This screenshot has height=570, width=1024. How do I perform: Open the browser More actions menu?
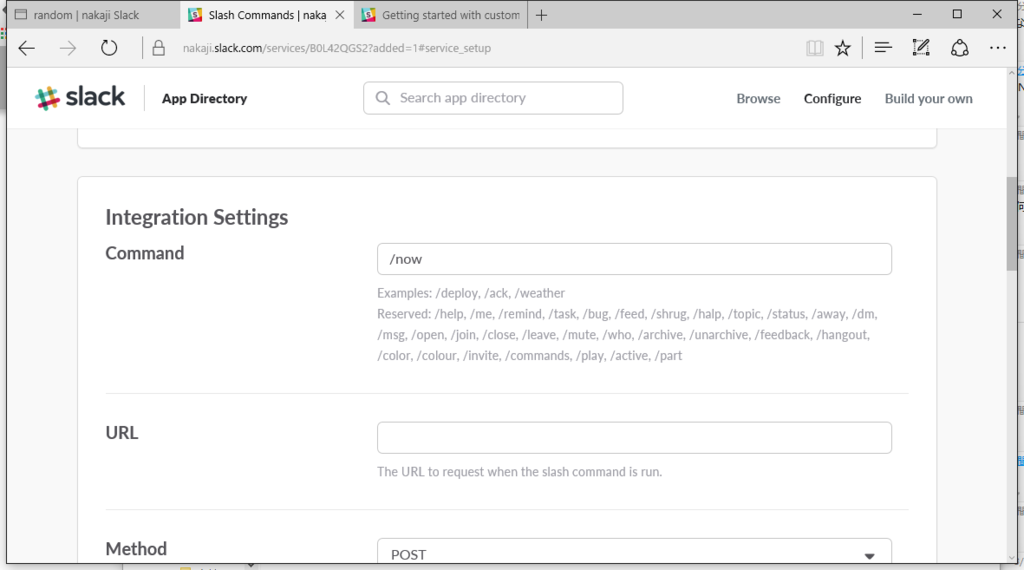click(x=997, y=48)
